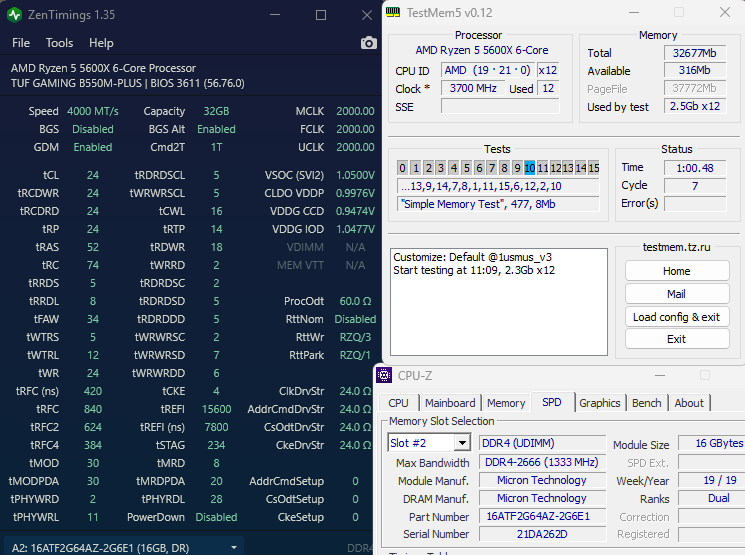The width and height of the screenshot is (745, 555).
Task: Click the Max Bandwidth DDR4-2666 field
Action: point(542,462)
